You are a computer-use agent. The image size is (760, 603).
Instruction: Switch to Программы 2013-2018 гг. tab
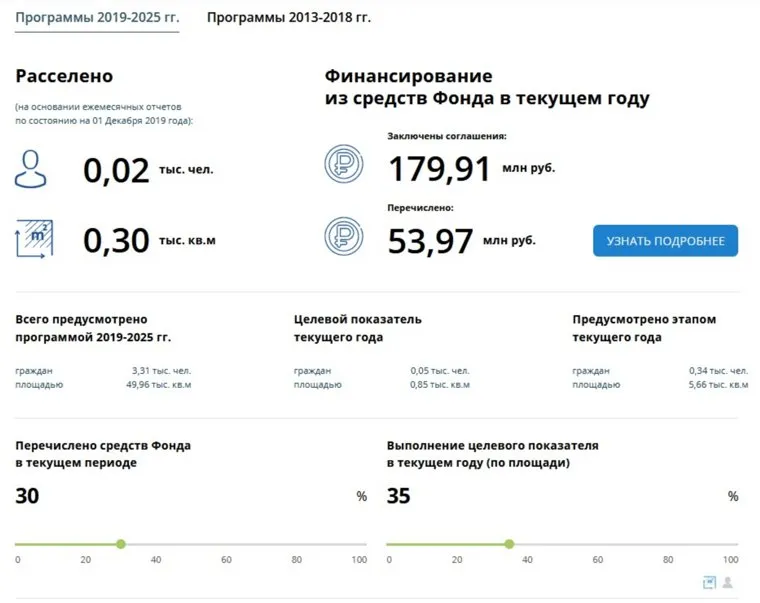pos(288,18)
